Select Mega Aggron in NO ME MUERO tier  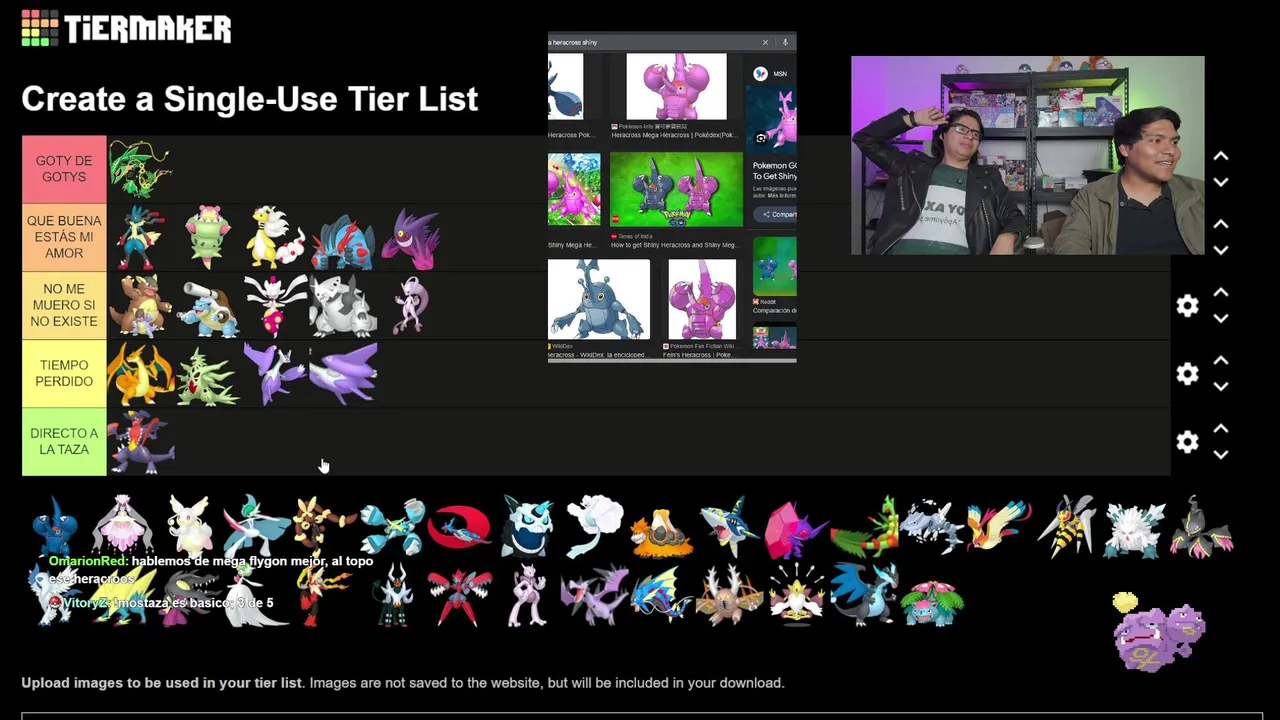[343, 306]
